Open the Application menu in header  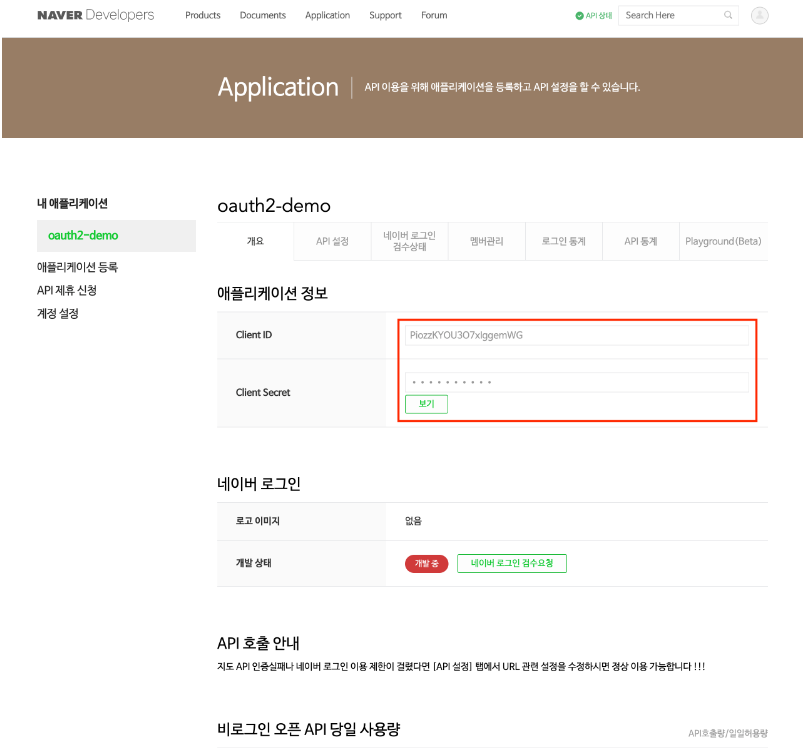(327, 15)
